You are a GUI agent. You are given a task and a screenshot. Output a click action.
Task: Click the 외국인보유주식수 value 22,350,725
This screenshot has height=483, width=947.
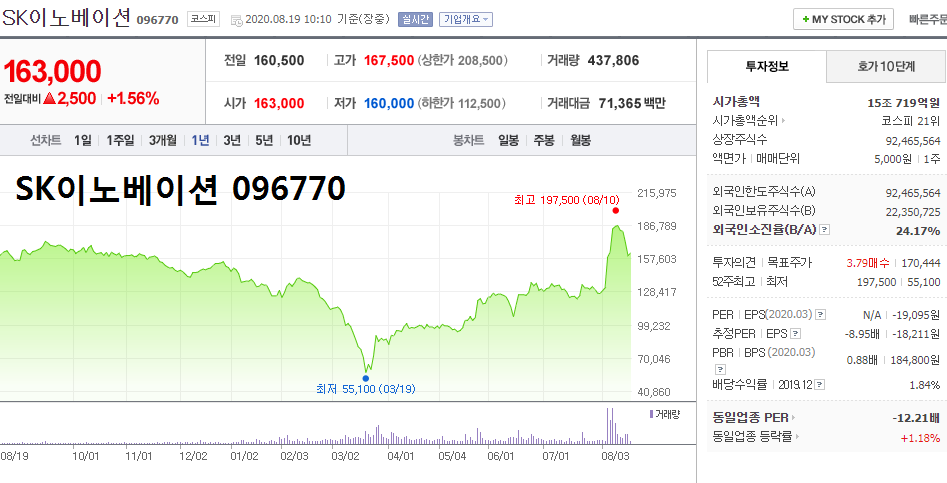913,211
